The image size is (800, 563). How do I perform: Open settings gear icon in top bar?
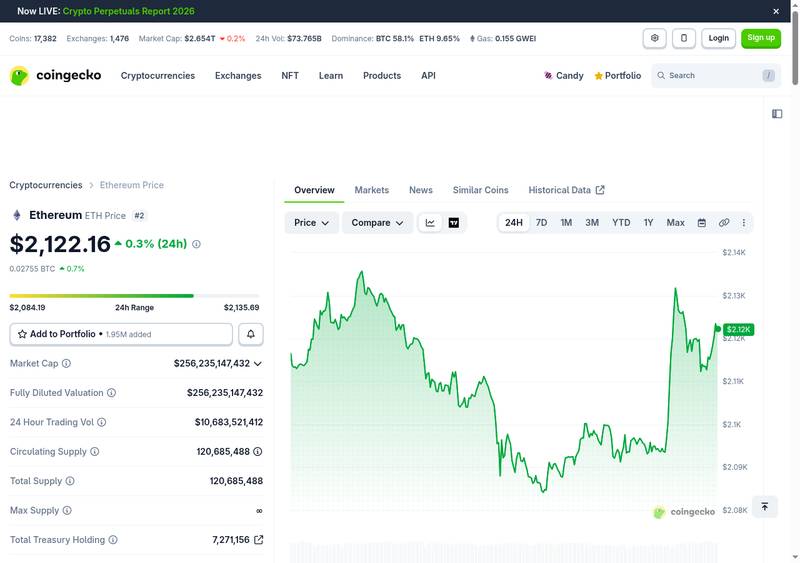pos(655,38)
